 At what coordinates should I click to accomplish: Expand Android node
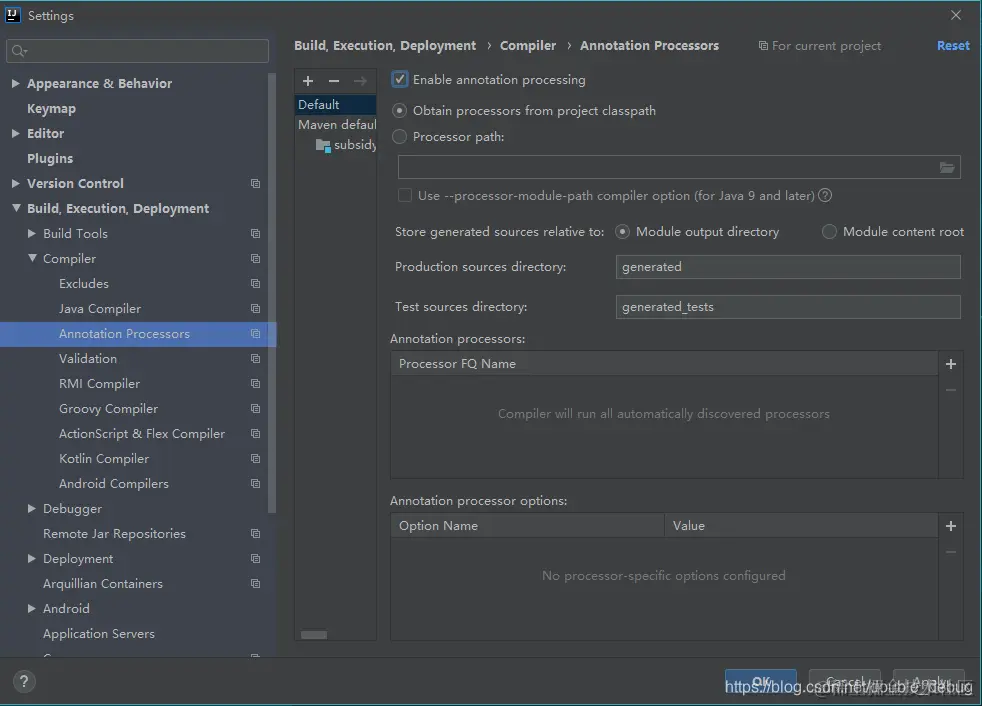pyautogui.click(x=32, y=609)
